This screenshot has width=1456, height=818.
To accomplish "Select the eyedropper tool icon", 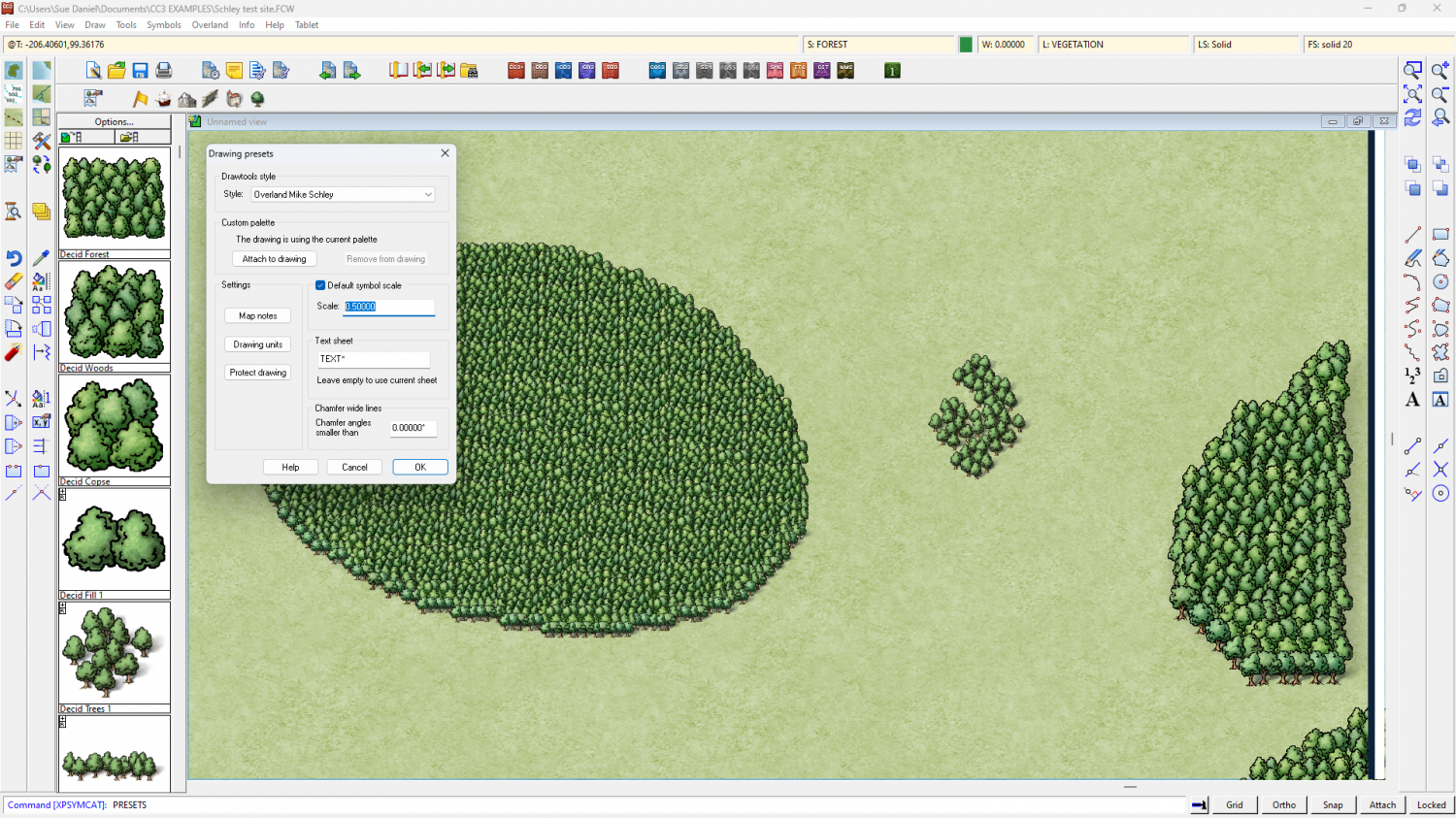I will [x=41, y=258].
